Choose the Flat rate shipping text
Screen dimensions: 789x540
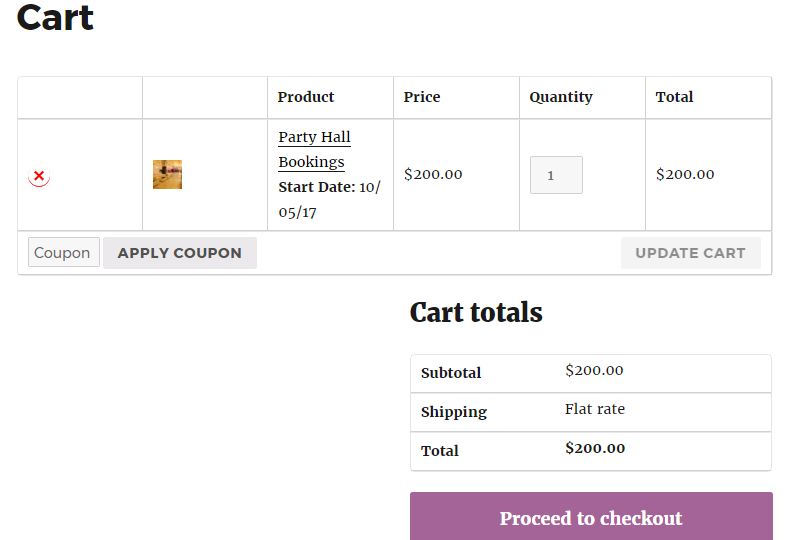pos(595,409)
